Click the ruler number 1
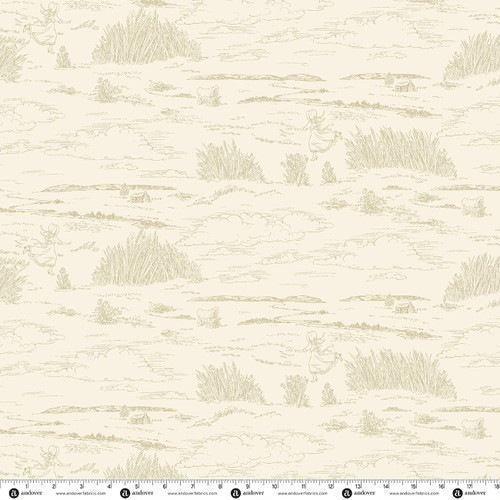Viewport: 500px width, 500px height. (x=26, y=486)
